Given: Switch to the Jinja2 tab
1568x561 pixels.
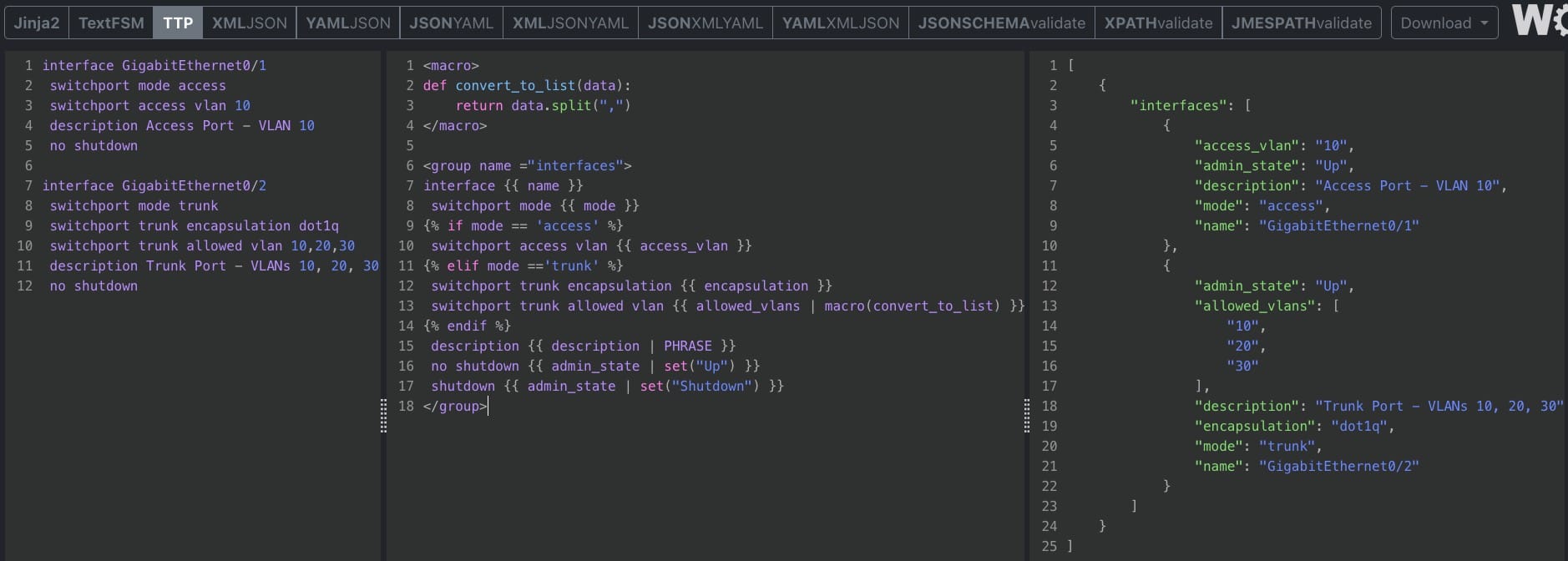Looking at the screenshot, I should 37,23.
